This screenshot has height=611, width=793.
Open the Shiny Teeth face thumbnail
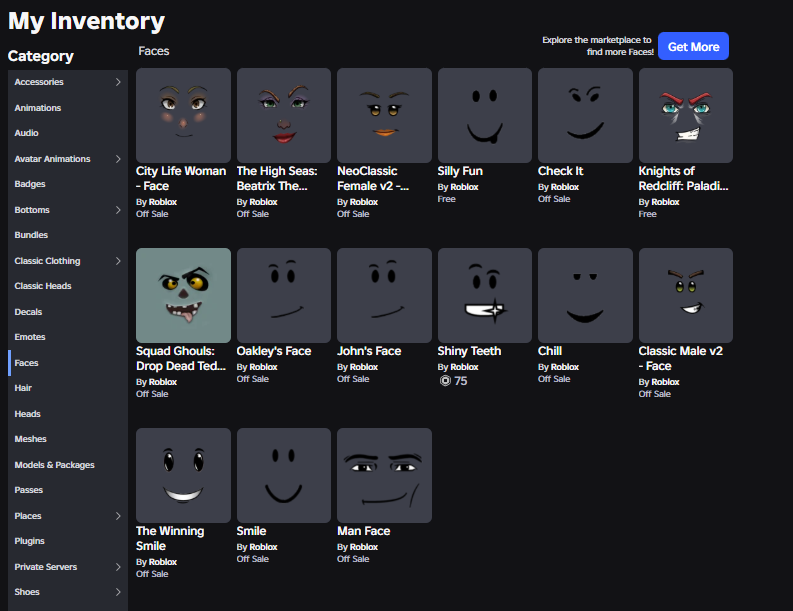pos(484,295)
